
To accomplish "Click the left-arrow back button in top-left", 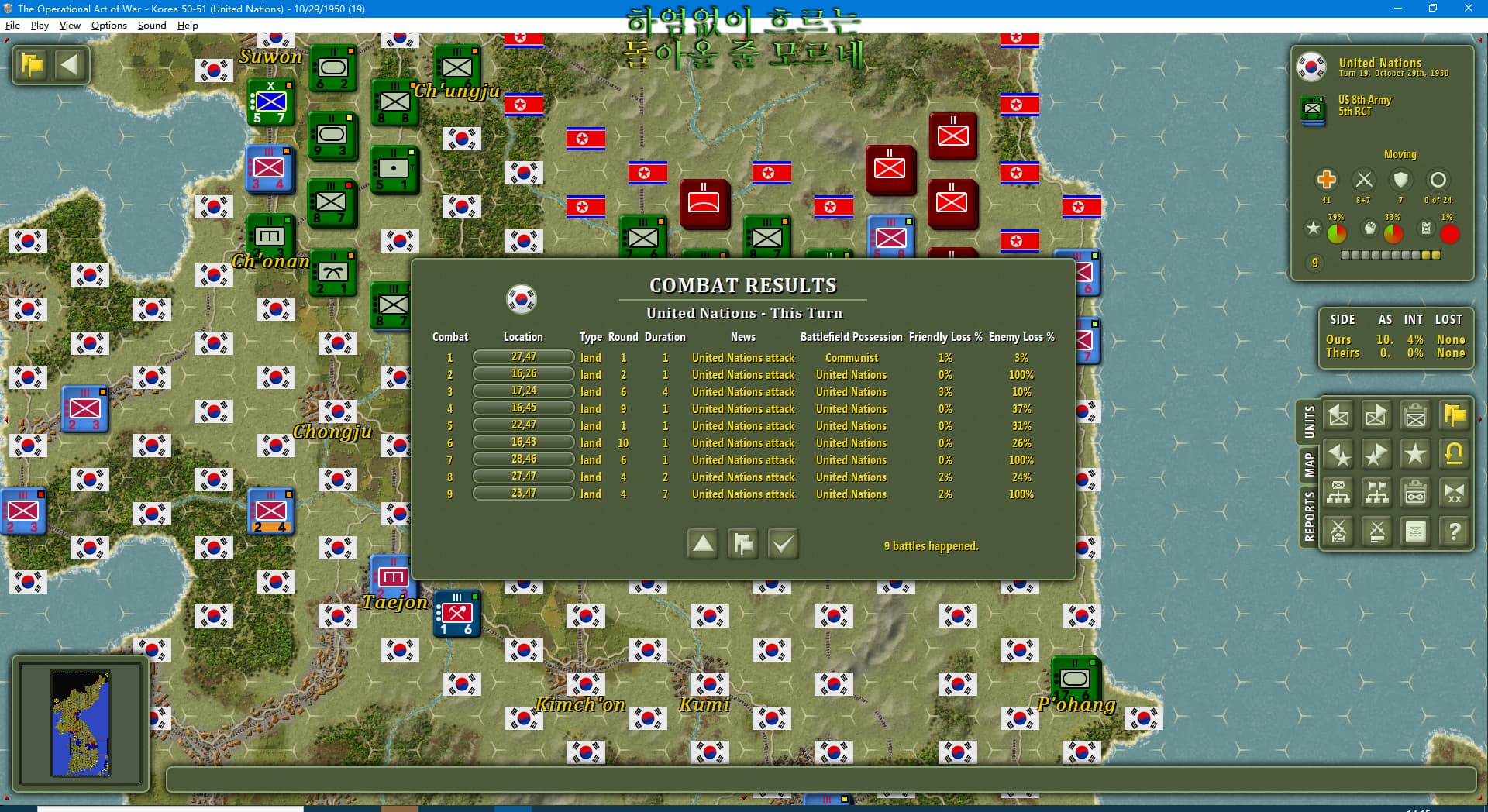I will (70, 65).
